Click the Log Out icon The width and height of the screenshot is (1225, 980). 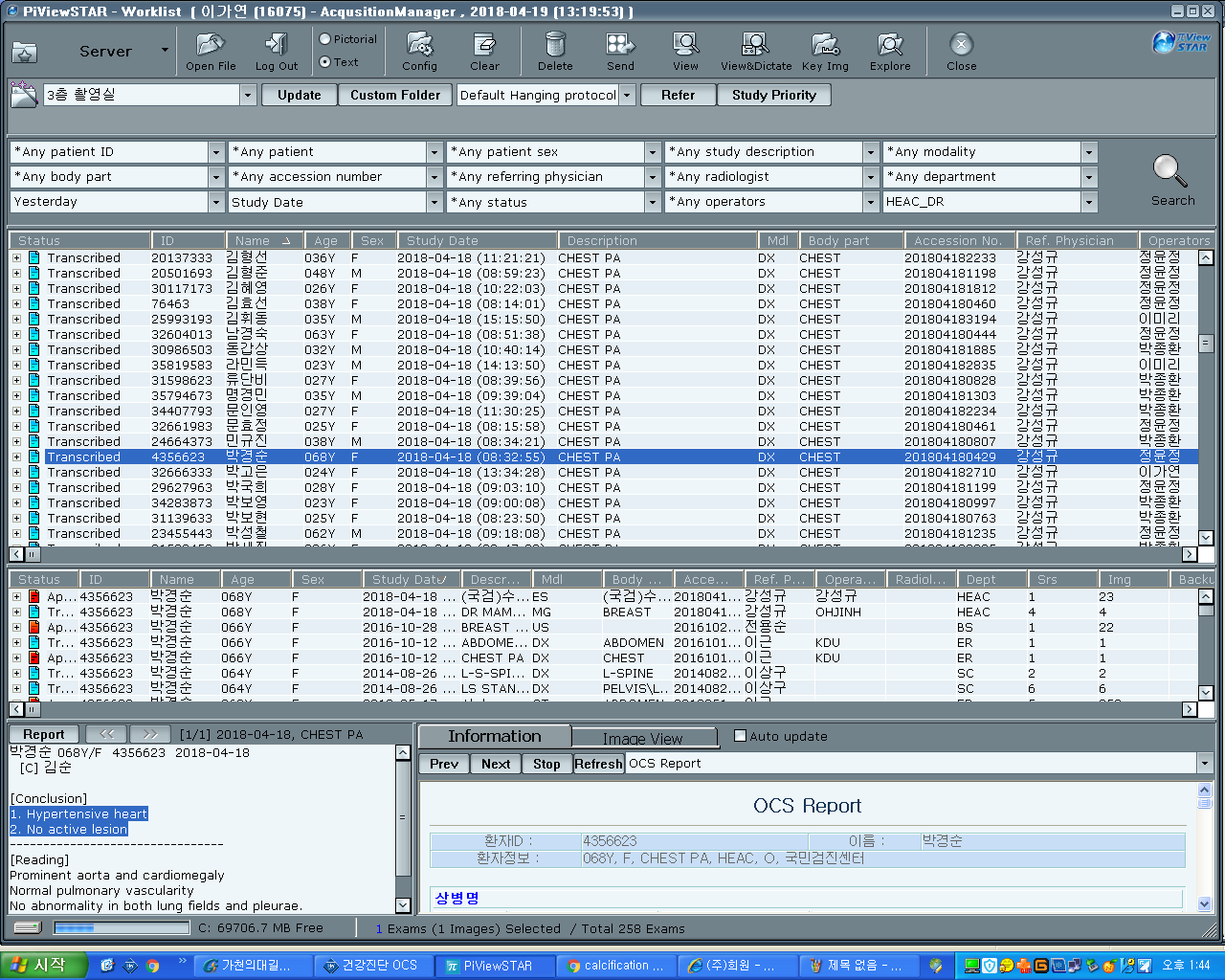pos(276,45)
